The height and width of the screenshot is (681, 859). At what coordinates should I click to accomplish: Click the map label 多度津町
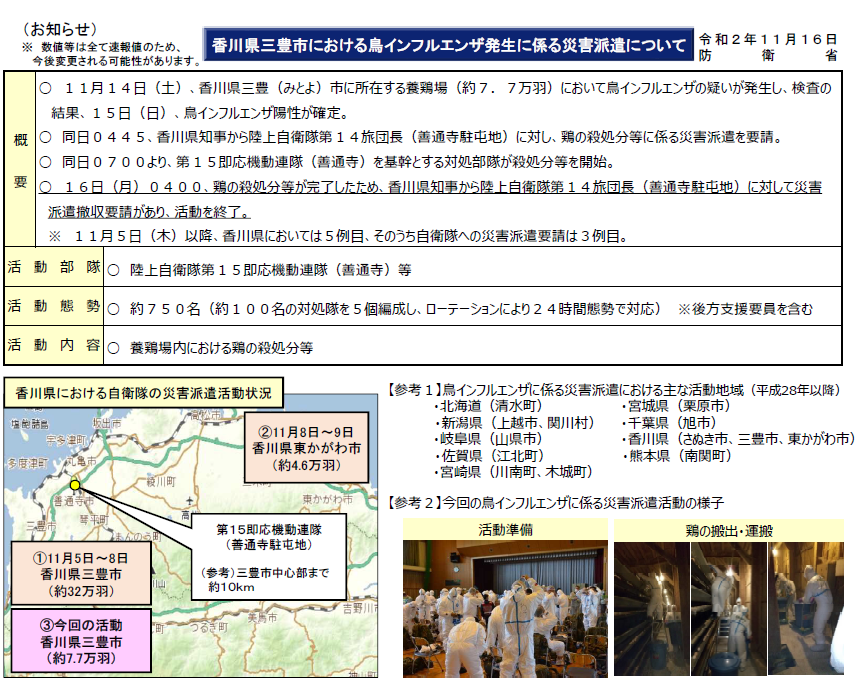pyautogui.click(x=28, y=463)
